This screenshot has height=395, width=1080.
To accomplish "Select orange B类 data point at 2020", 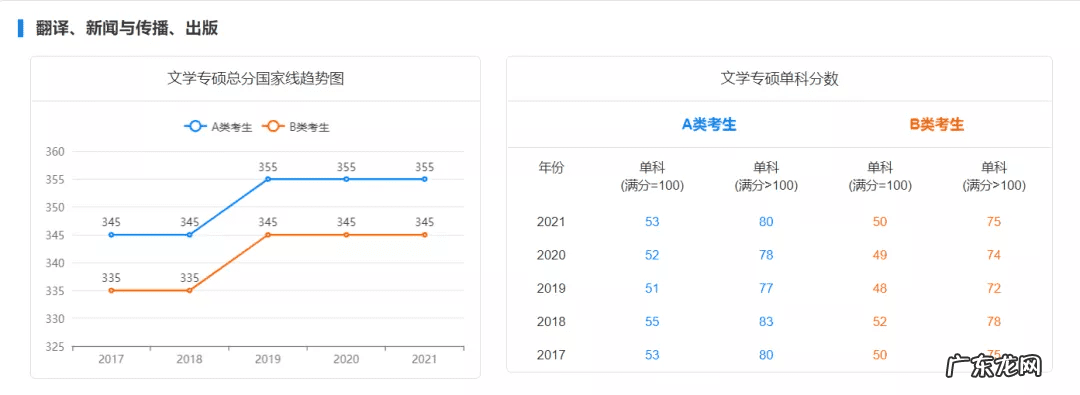I will coord(346,235).
